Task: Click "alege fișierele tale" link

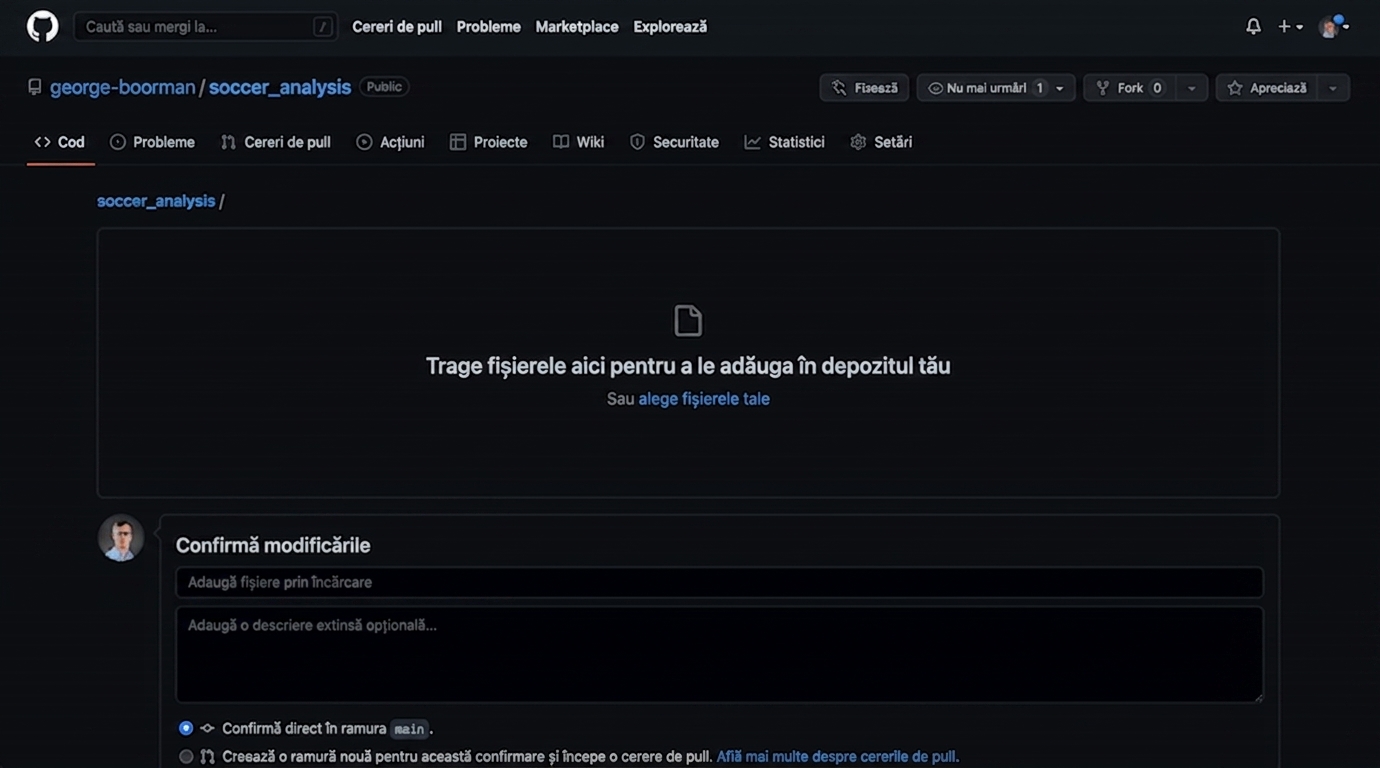Action: pyautogui.click(x=704, y=399)
